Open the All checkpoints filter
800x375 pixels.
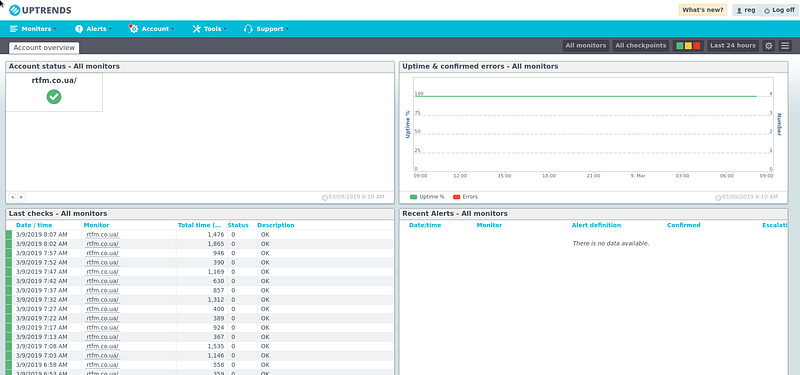[x=640, y=45]
